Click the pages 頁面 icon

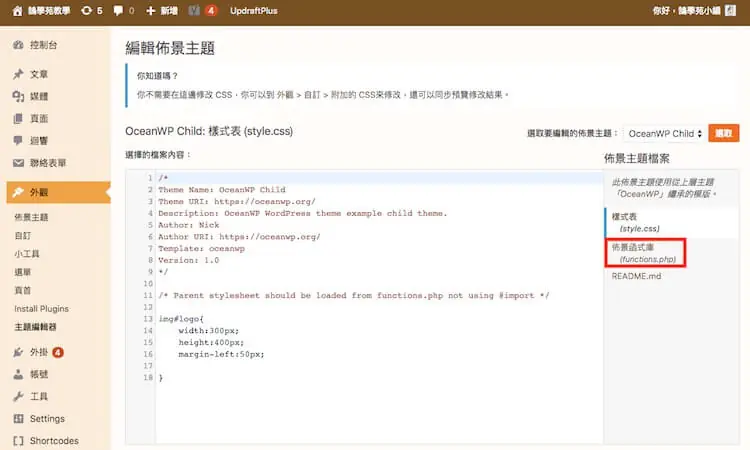(18, 119)
